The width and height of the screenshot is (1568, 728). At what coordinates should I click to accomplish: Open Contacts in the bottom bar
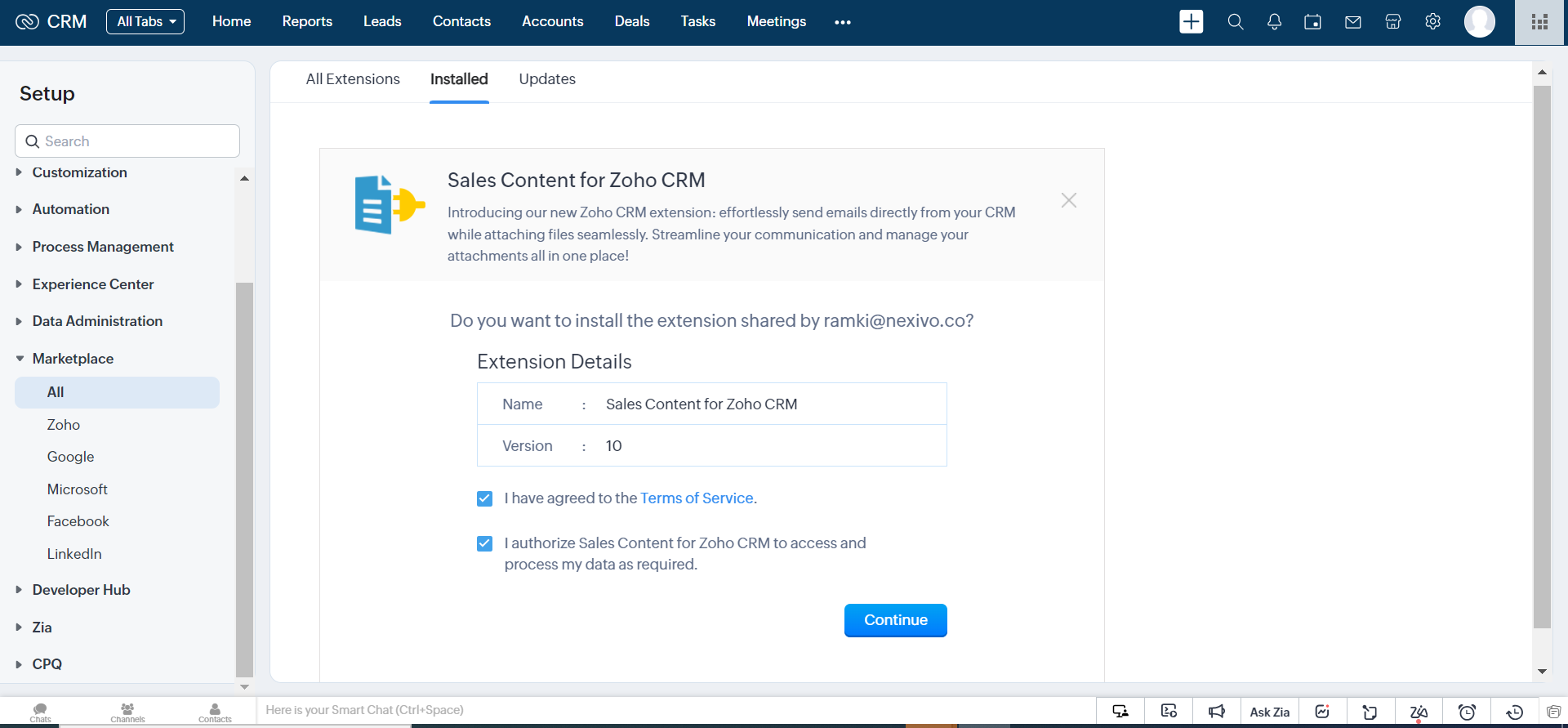215,712
